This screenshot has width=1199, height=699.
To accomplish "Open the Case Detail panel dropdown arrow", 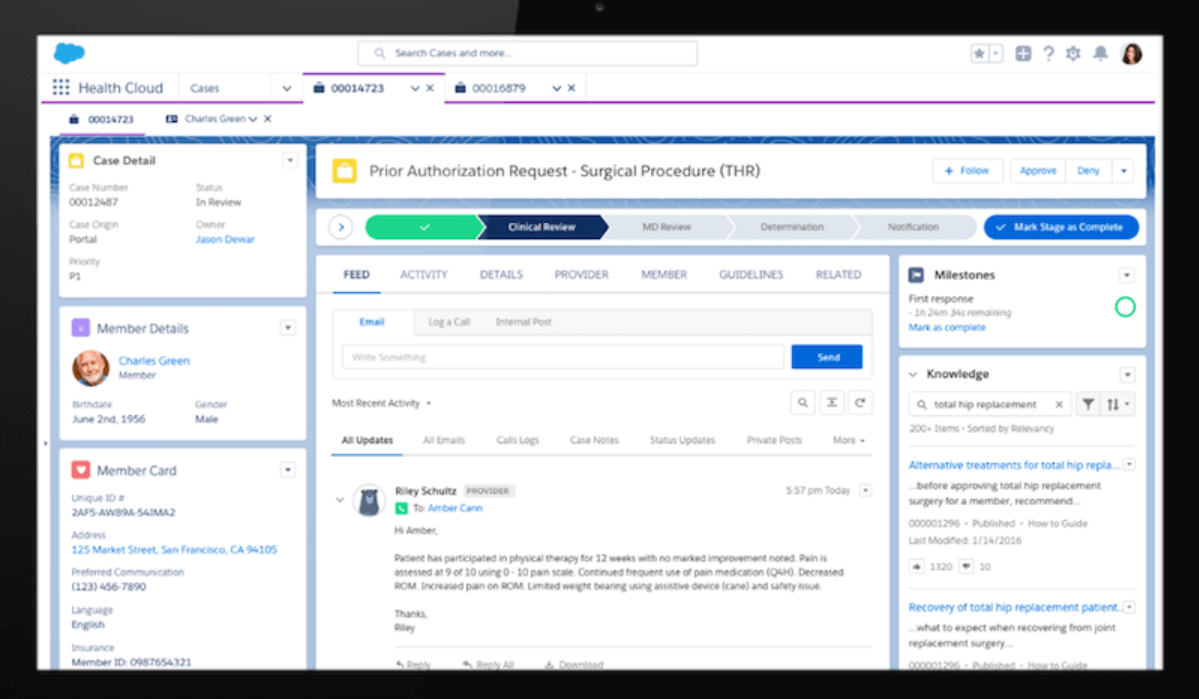I will coord(290,160).
